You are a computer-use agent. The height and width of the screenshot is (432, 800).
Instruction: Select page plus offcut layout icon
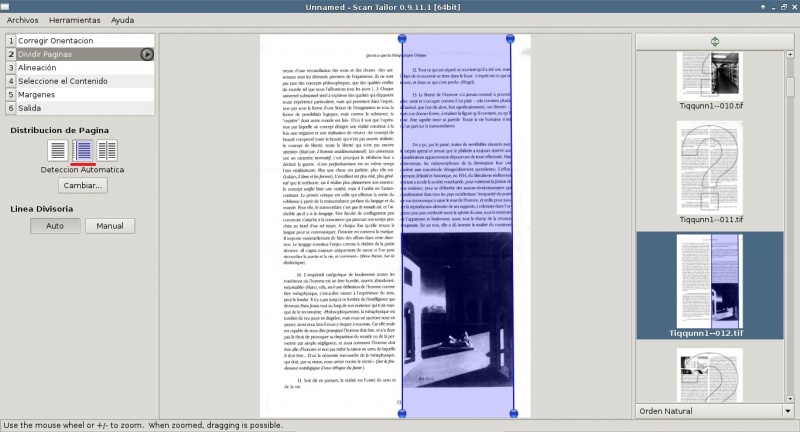coord(83,151)
